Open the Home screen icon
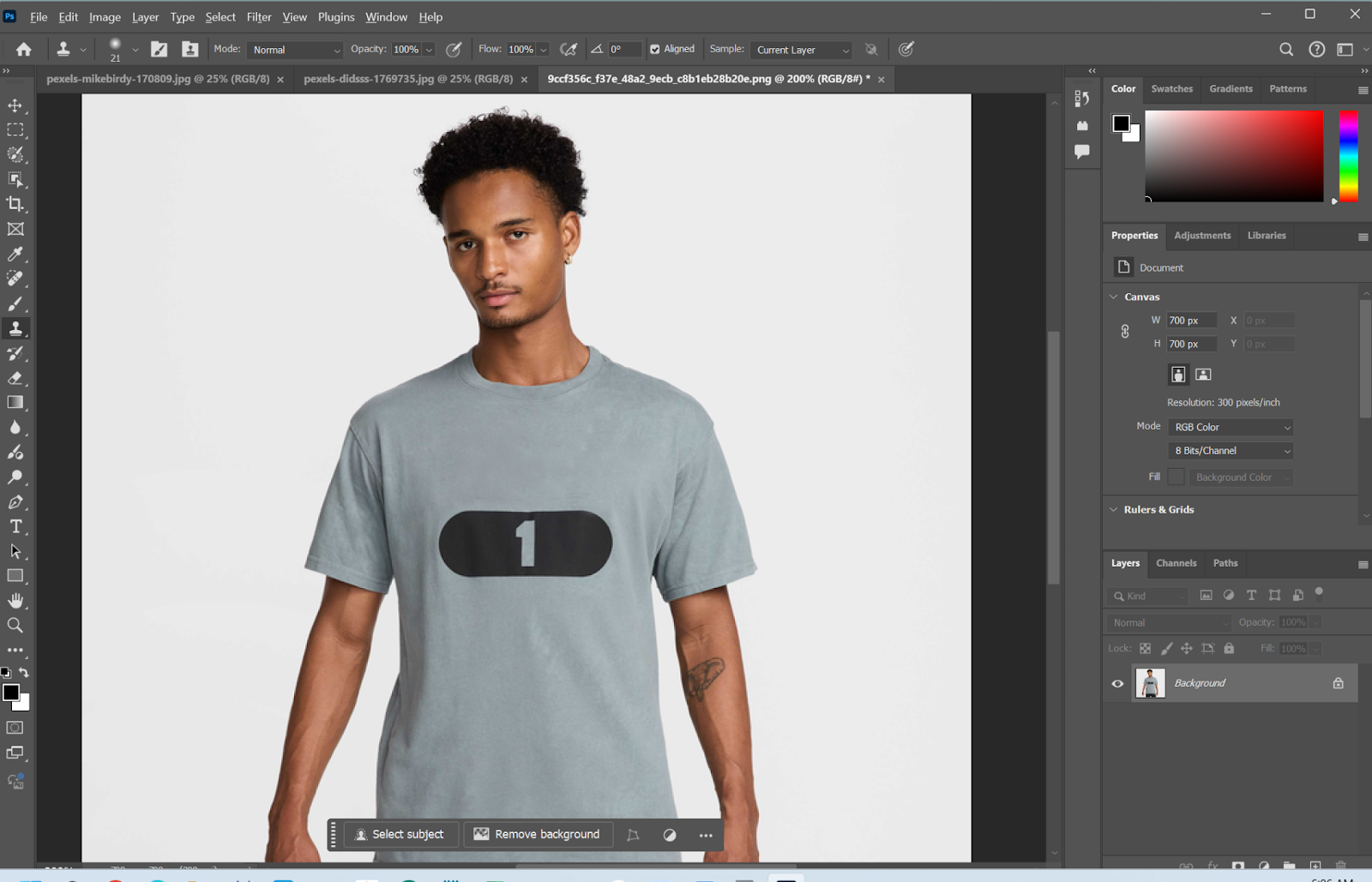The height and width of the screenshot is (882, 1372). pyautogui.click(x=24, y=50)
